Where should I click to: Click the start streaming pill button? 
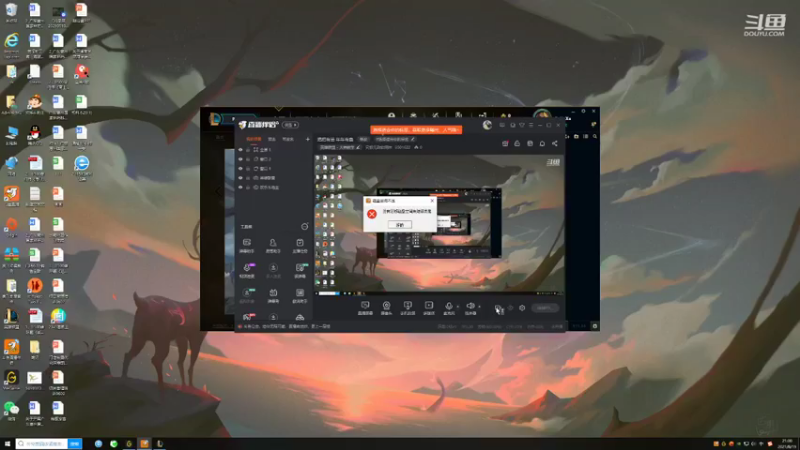coord(545,308)
